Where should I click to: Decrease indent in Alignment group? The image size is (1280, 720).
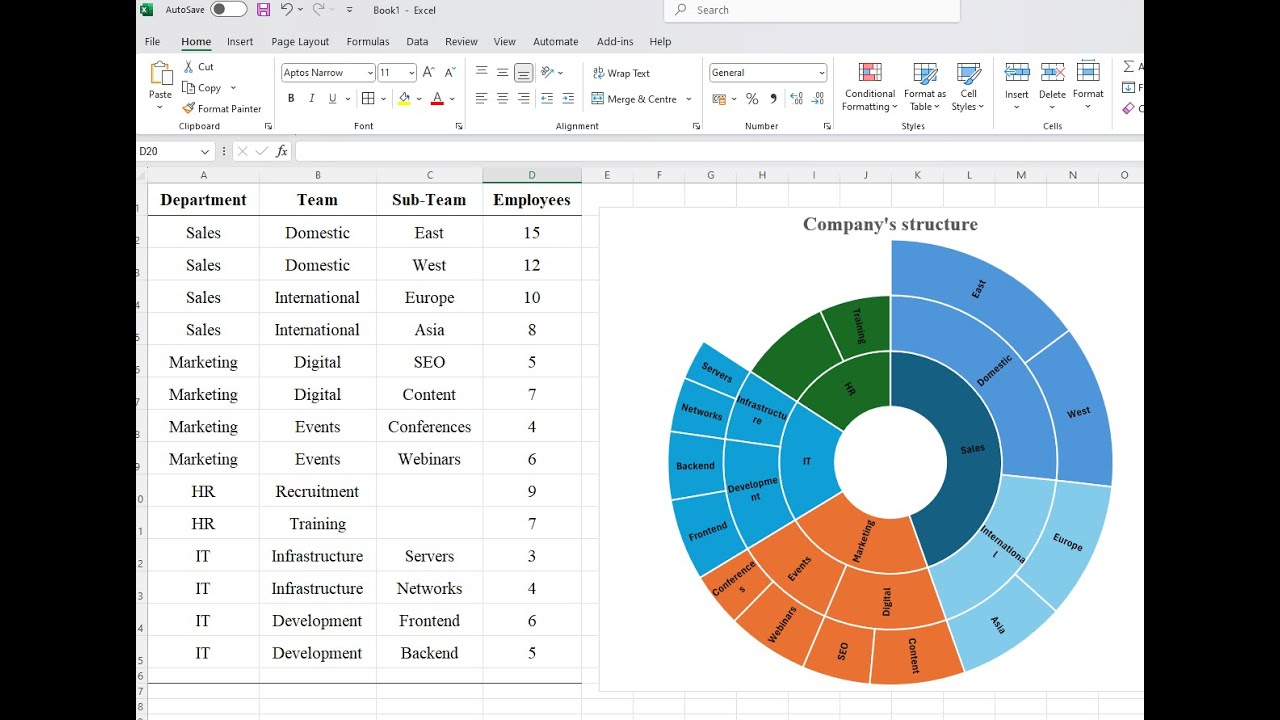coord(547,98)
